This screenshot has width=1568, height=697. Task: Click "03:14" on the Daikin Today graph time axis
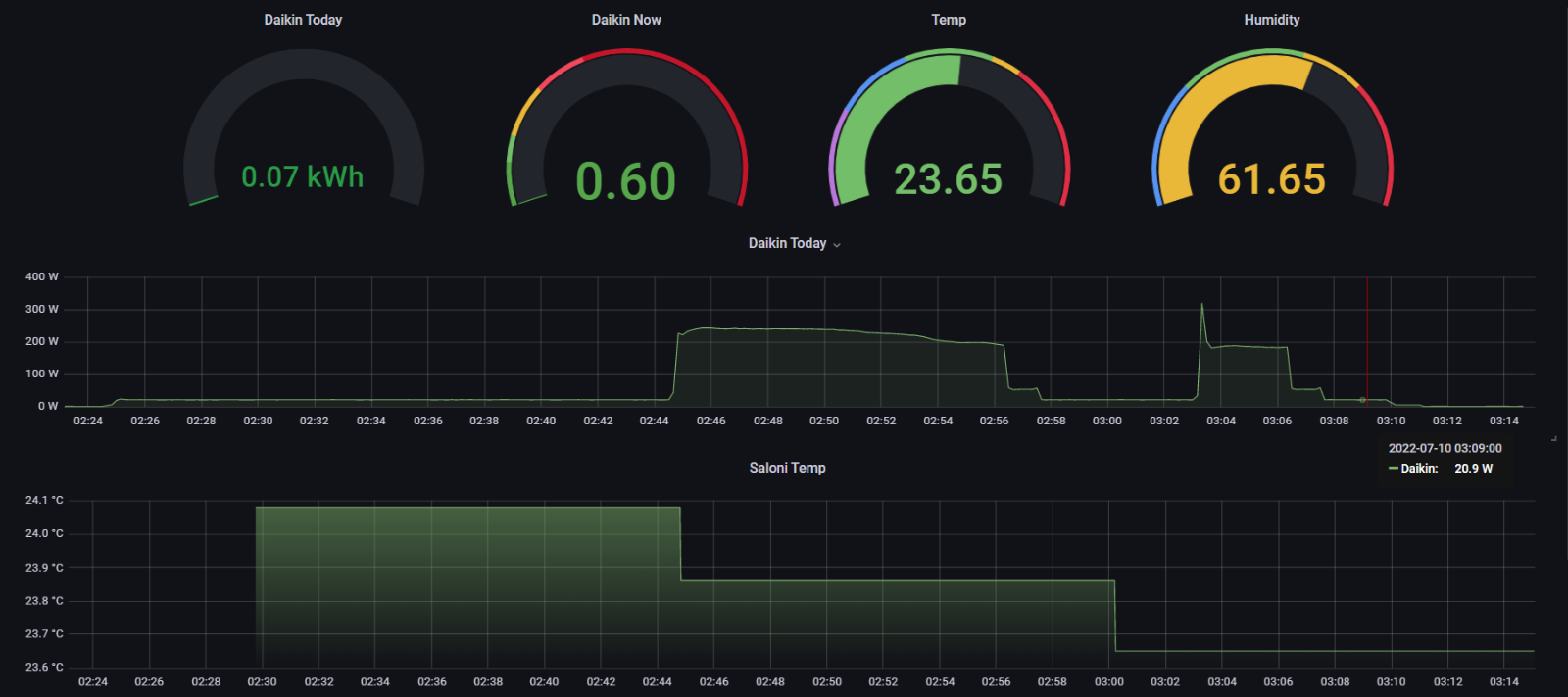[1504, 422]
